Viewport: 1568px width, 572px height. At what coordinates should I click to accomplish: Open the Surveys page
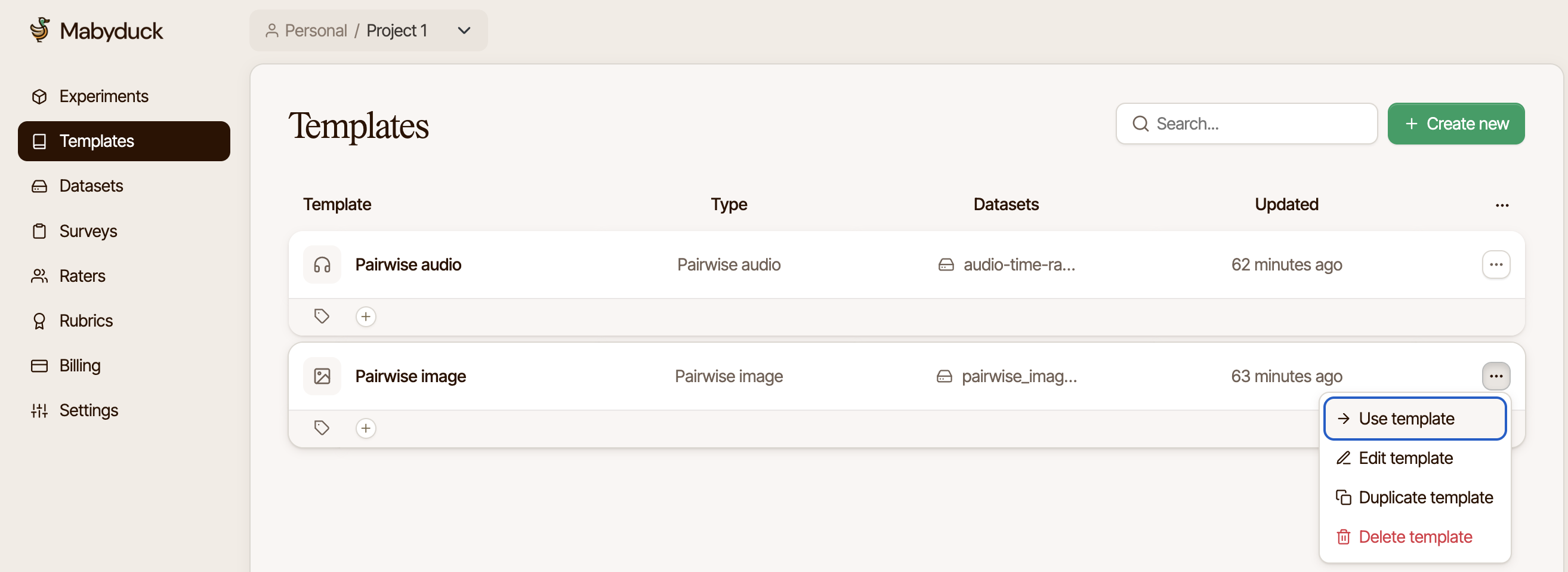coord(124,231)
